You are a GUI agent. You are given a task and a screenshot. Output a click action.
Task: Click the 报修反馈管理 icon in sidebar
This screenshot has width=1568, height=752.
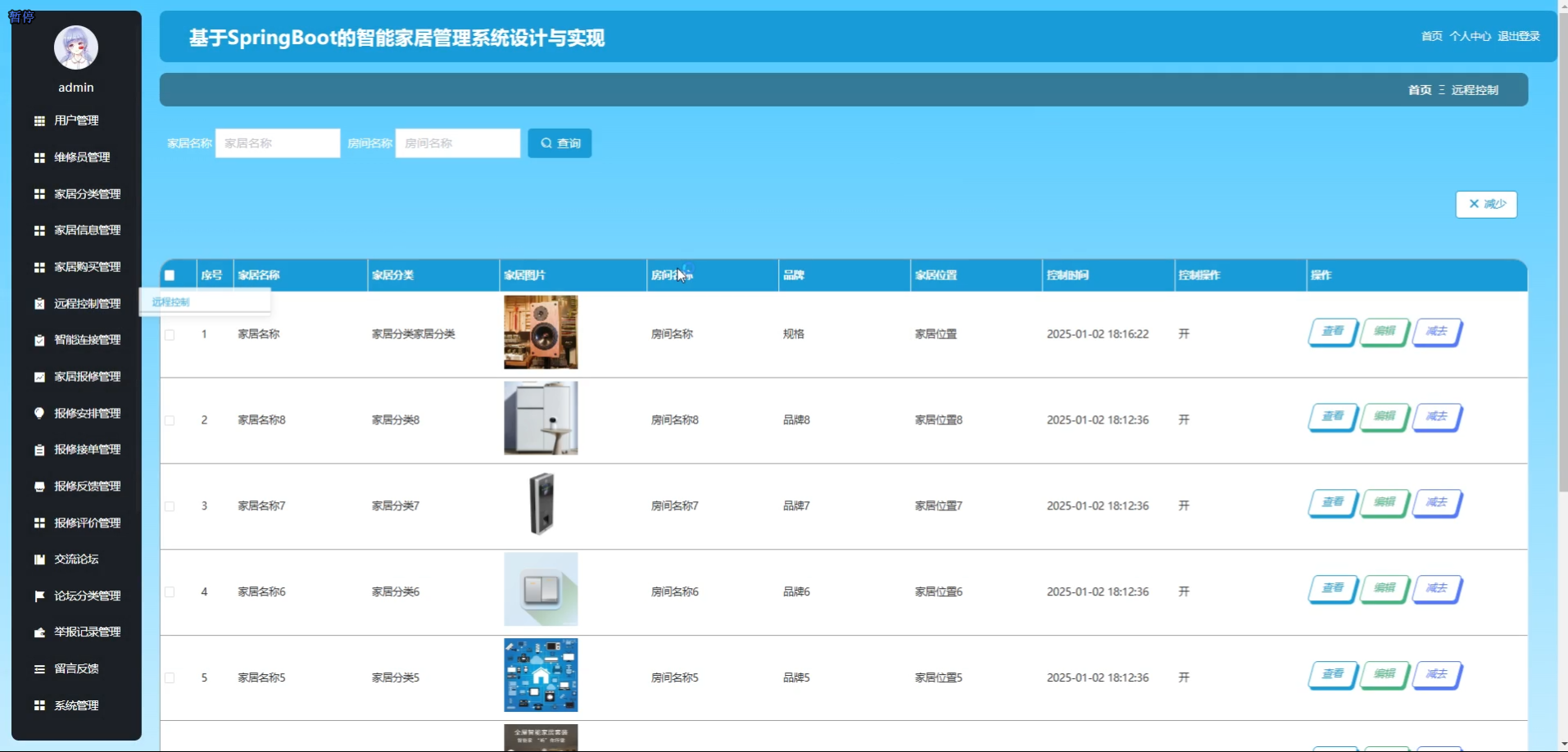click(39, 486)
